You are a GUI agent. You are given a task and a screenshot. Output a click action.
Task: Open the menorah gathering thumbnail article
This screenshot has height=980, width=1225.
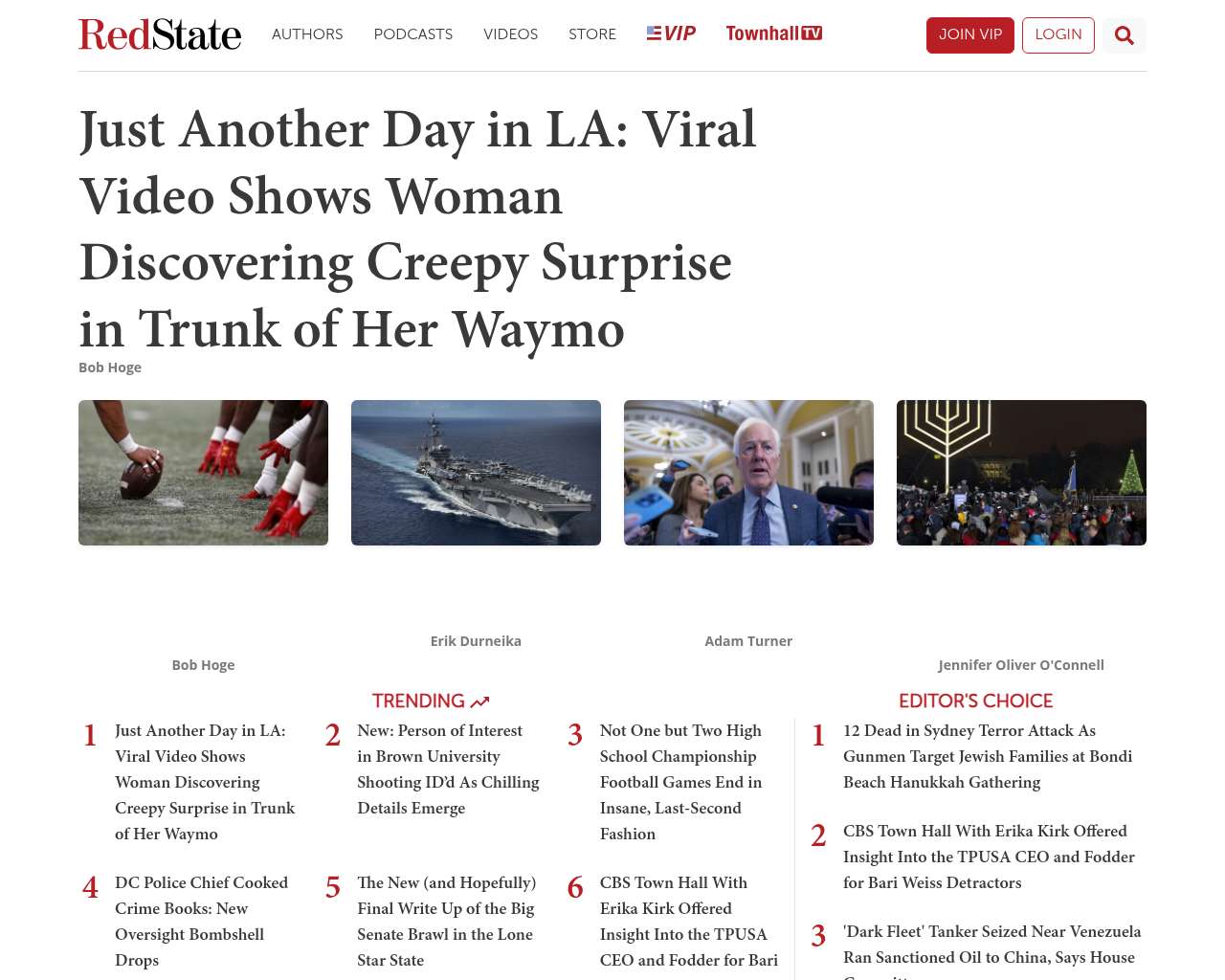coord(1021,473)
